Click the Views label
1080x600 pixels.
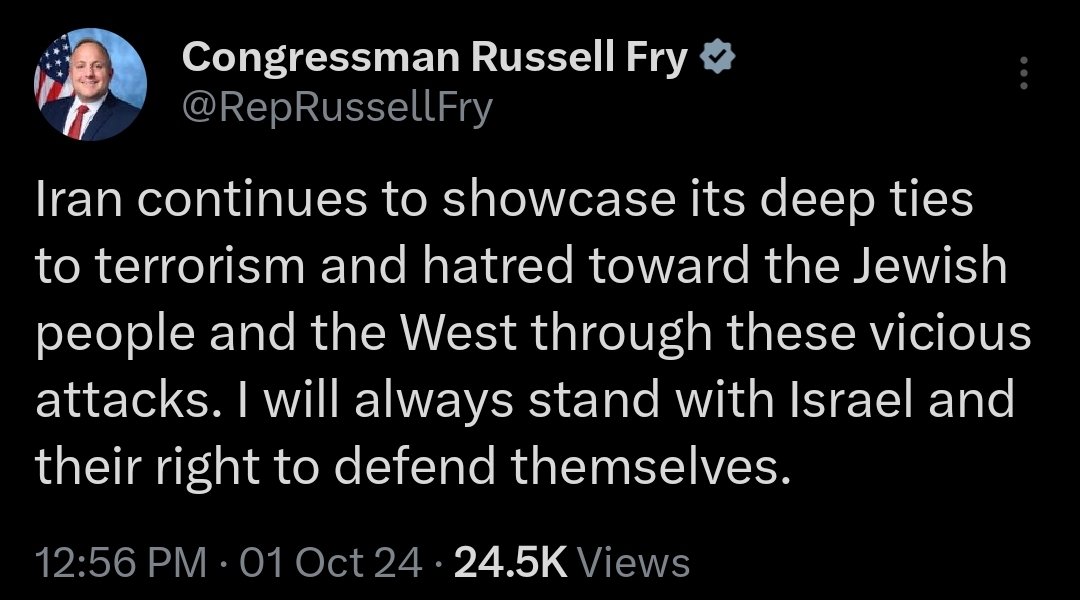(635, 563)
